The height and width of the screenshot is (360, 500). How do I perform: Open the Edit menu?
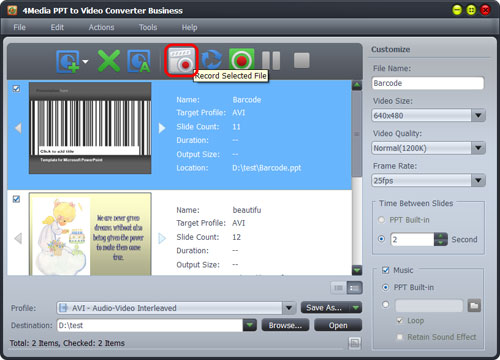click(57, 27)
